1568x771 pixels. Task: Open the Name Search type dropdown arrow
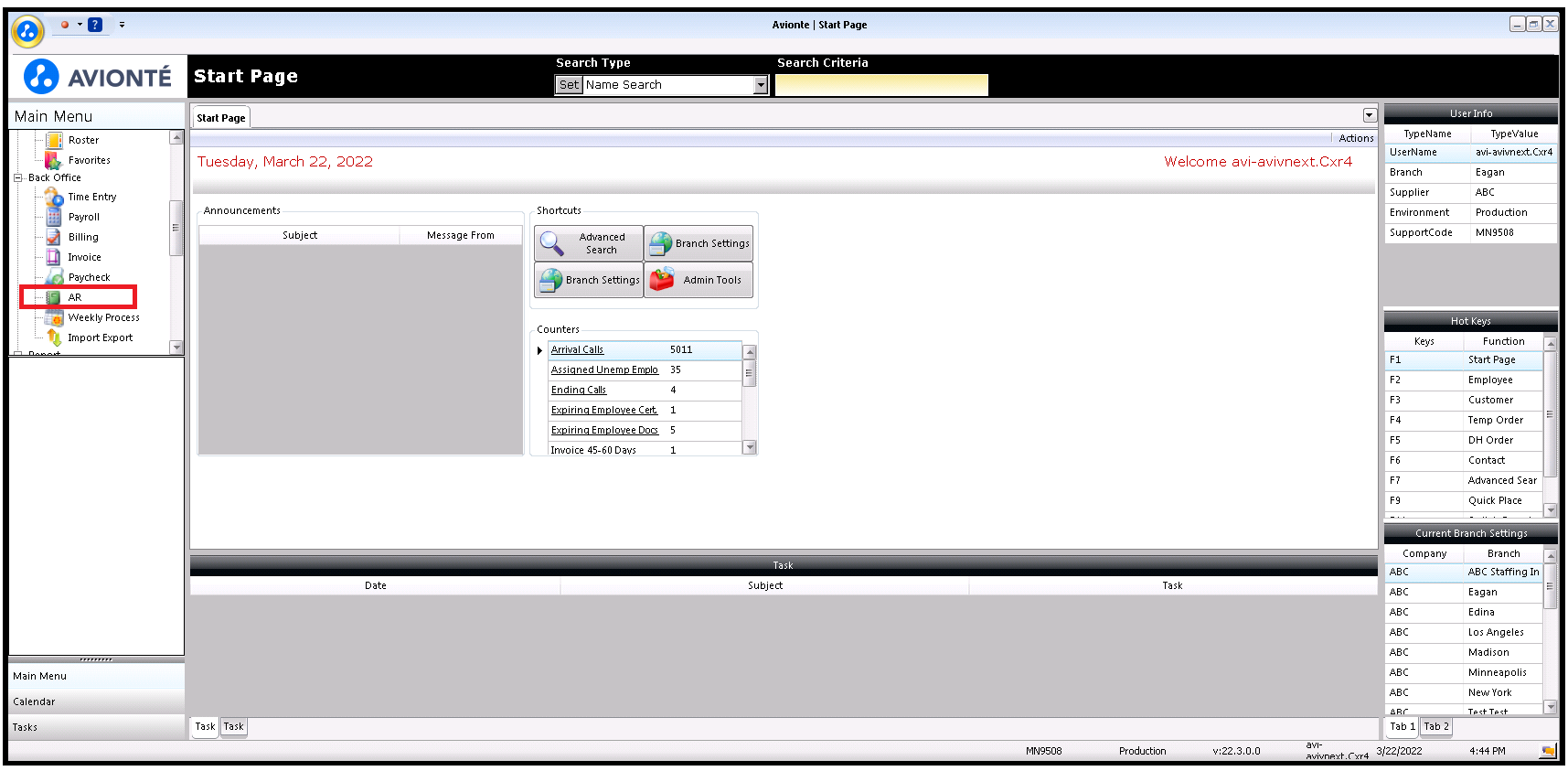pos(761,85)
